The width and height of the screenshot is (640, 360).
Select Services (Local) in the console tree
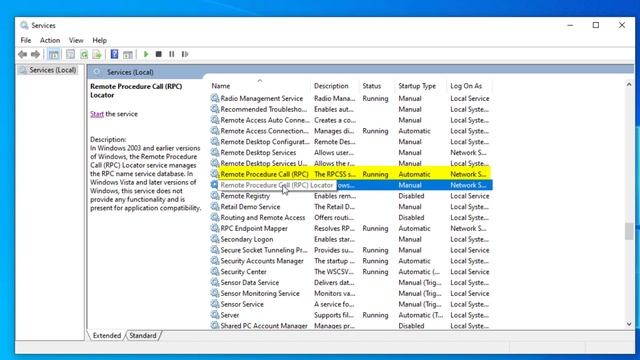[52, 70]
